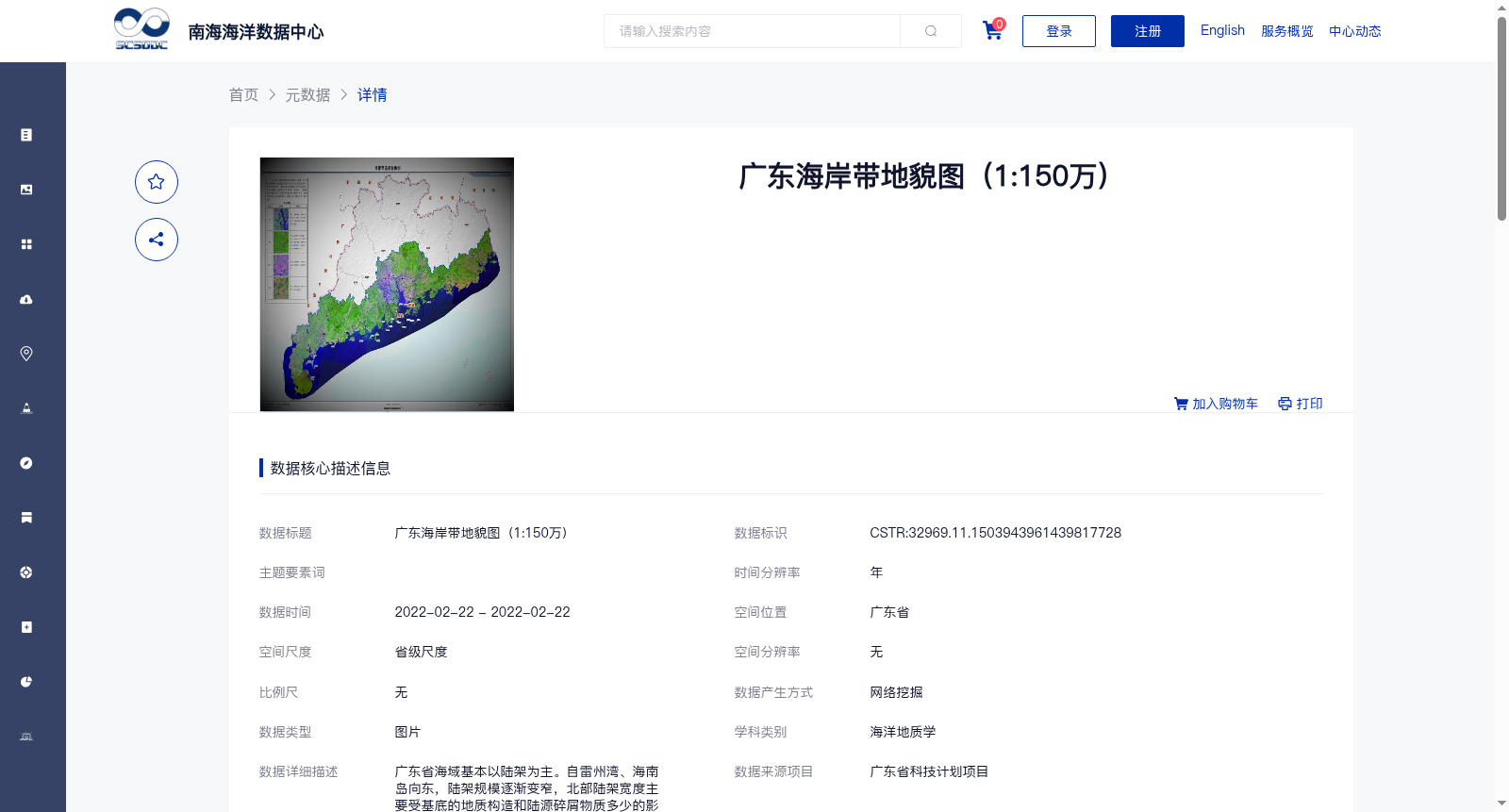Click the 登录 login button
The height and width of the screenshot is (812, 1509).
(x=1059, y=31)
